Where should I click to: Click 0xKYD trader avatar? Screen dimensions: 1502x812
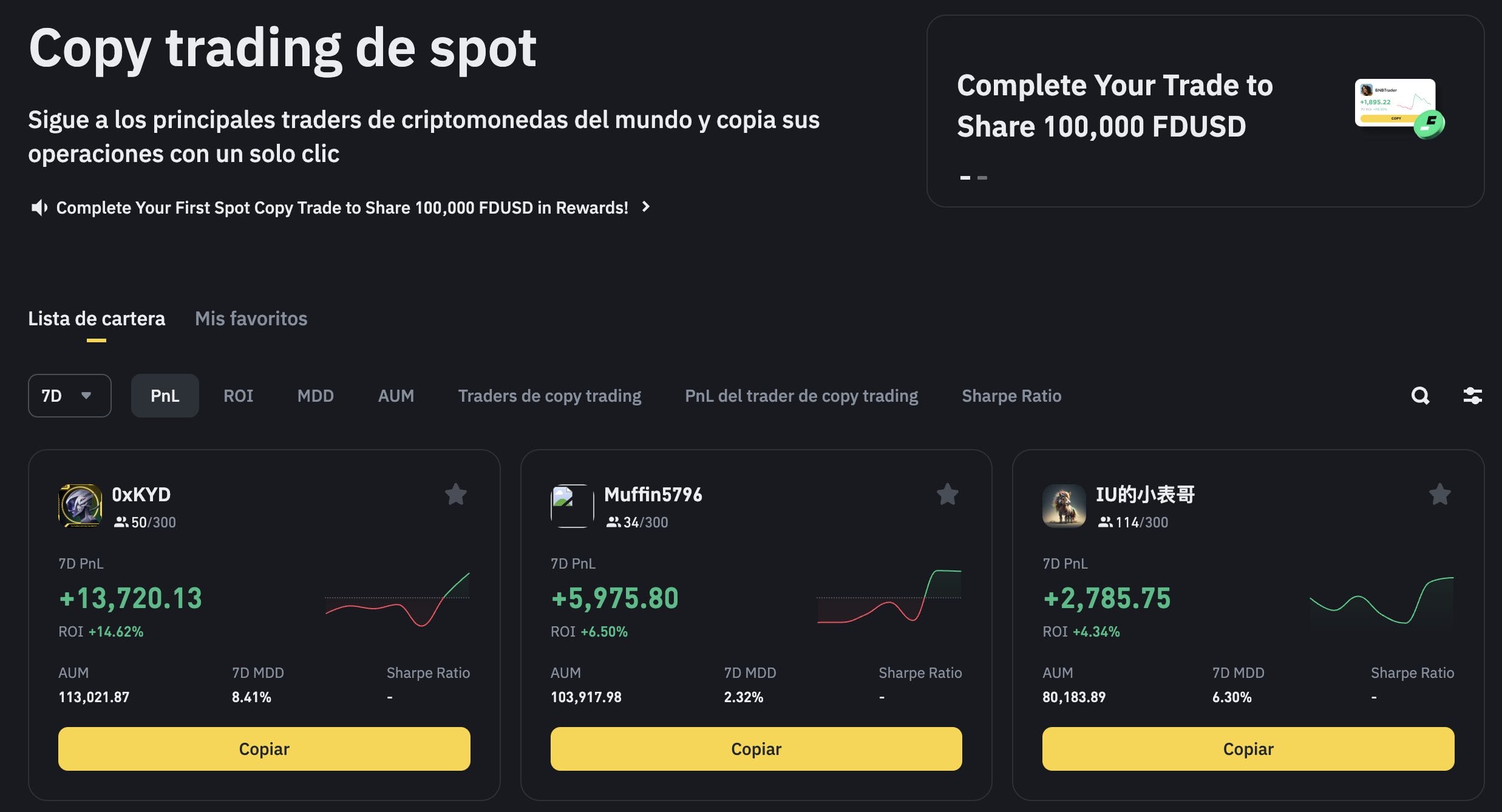point(80,506)
